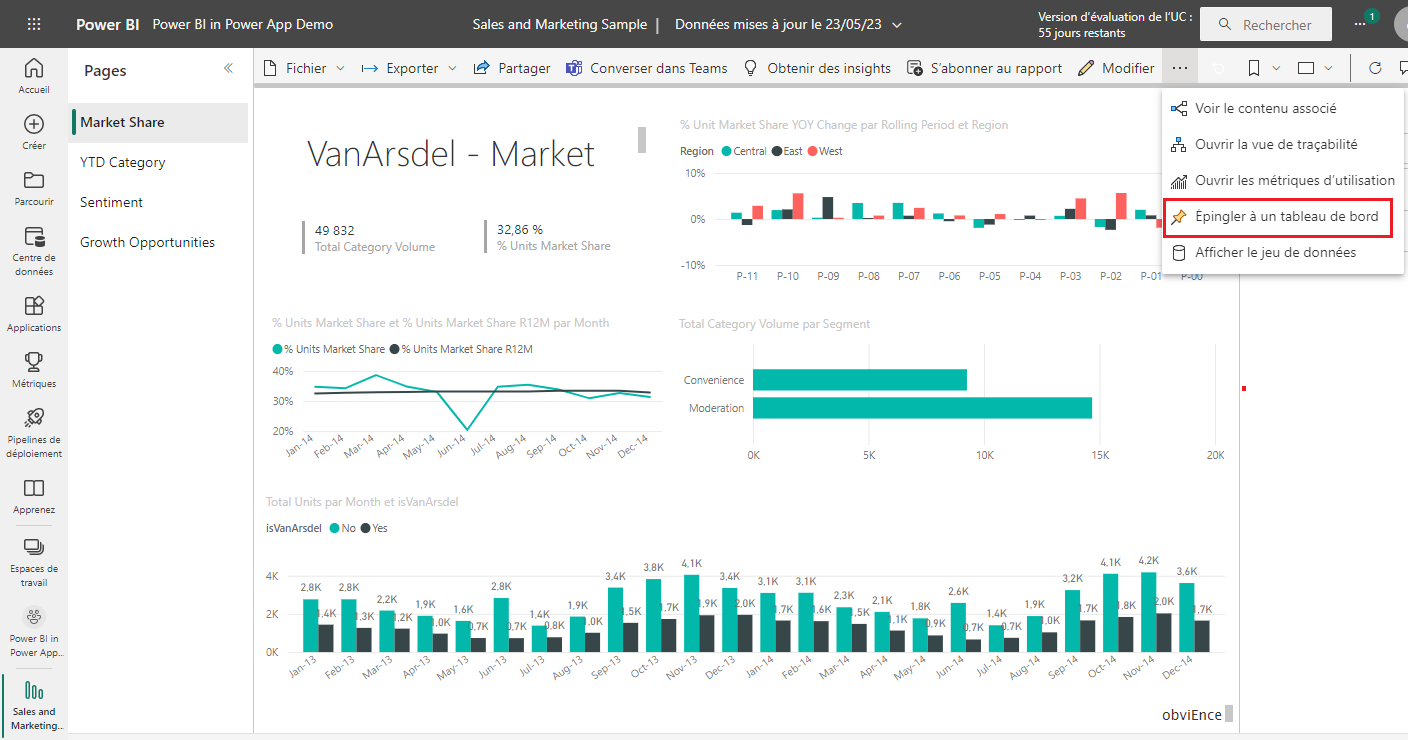Click the East region legend swatch
This screenshot has height=740, width=1408.
[776, 151]
